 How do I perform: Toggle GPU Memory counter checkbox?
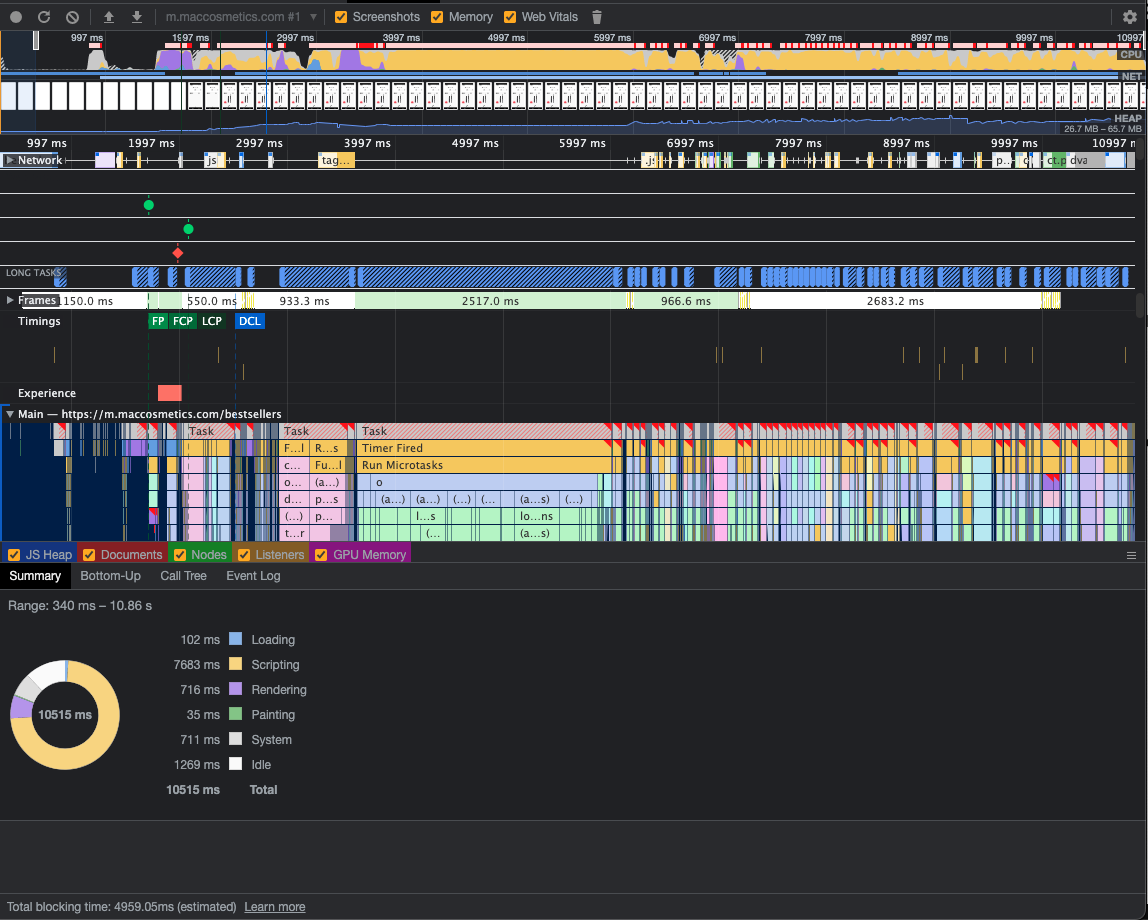point(321,555)
